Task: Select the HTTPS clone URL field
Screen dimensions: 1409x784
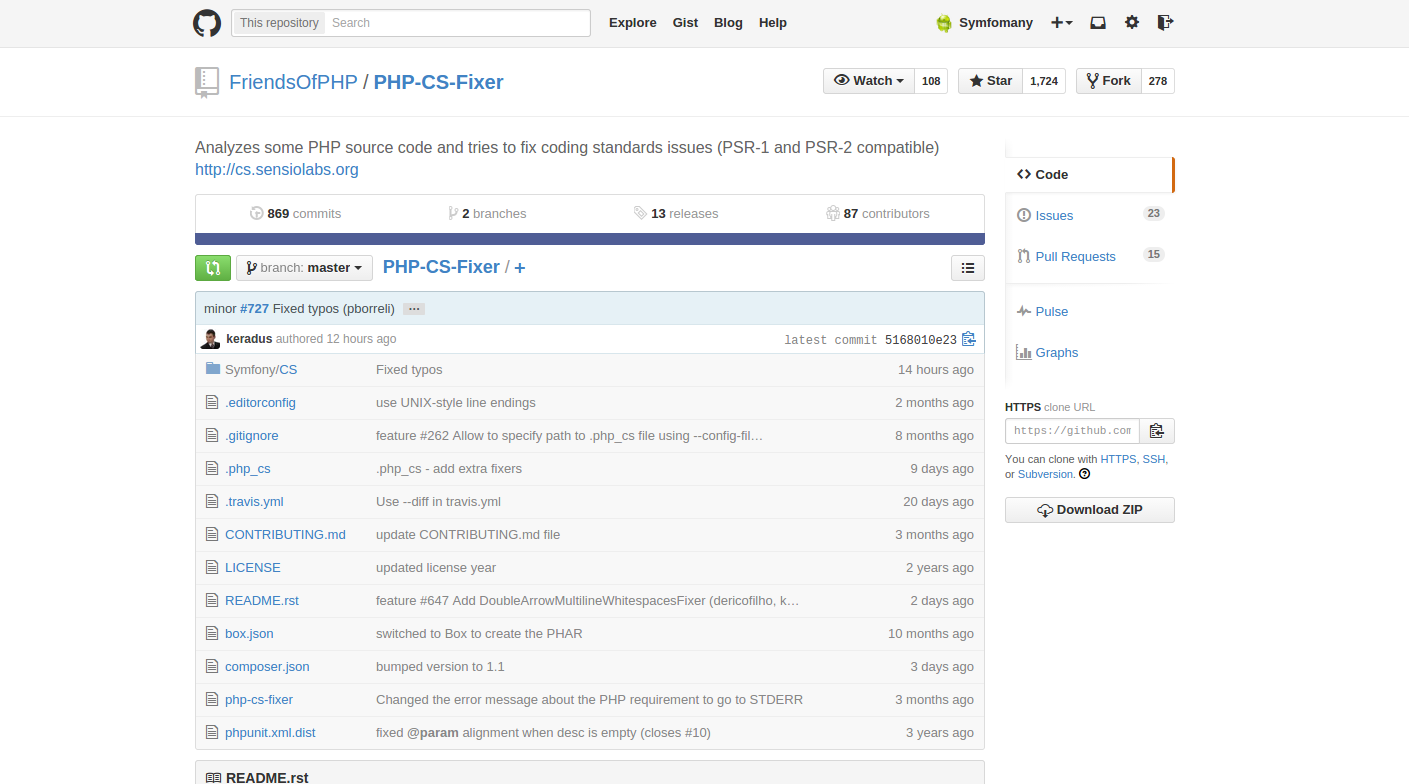Action: (1072, 431)
